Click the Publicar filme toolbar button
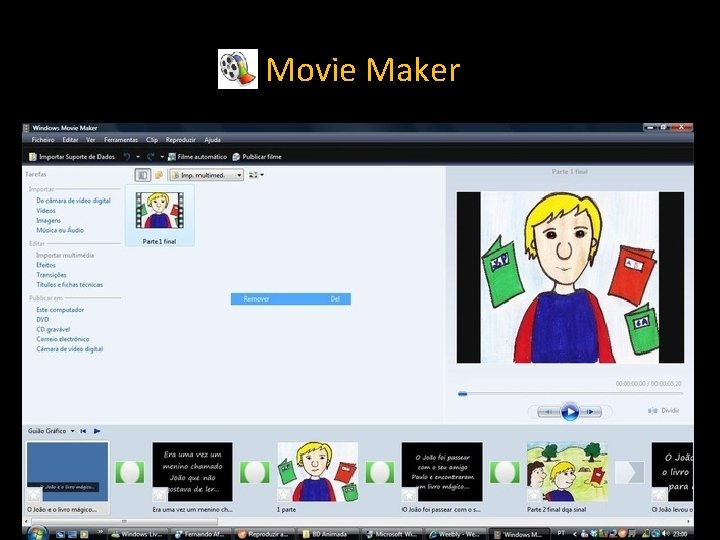Image resolution: width=720 pixels, height=540 pixels. point(257,157)
